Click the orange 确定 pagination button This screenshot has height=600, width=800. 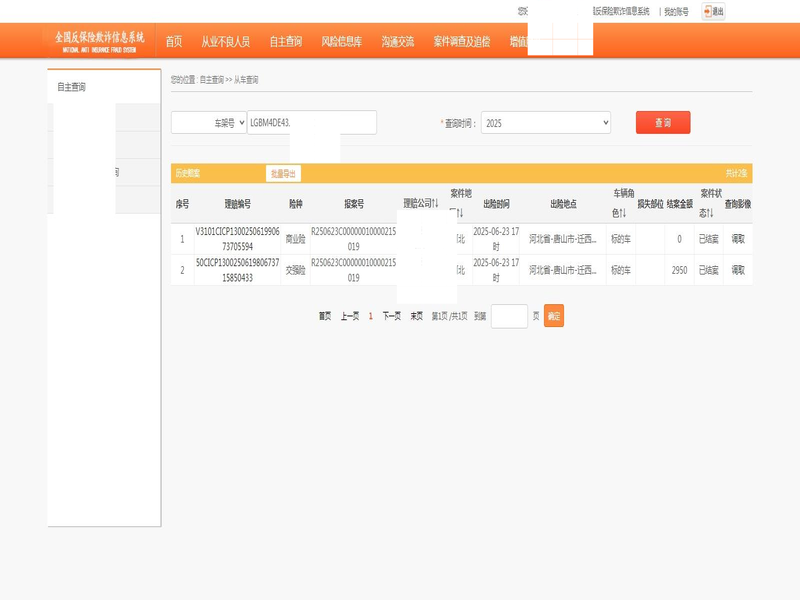click(x=554, y=316)
